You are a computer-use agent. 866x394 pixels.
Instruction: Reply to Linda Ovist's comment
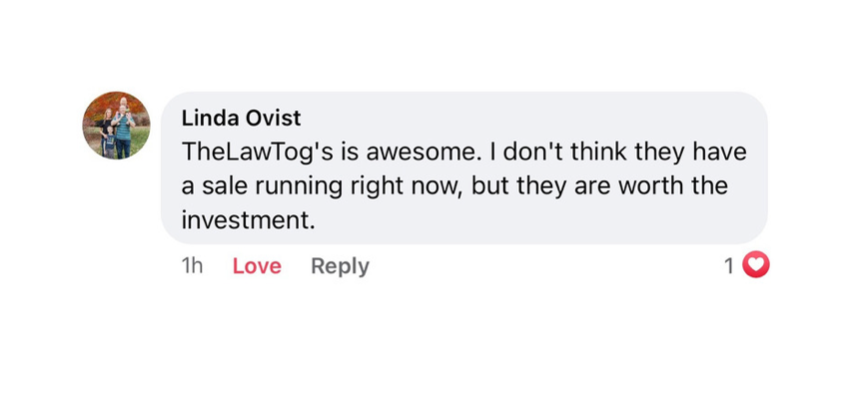(340, 266)
